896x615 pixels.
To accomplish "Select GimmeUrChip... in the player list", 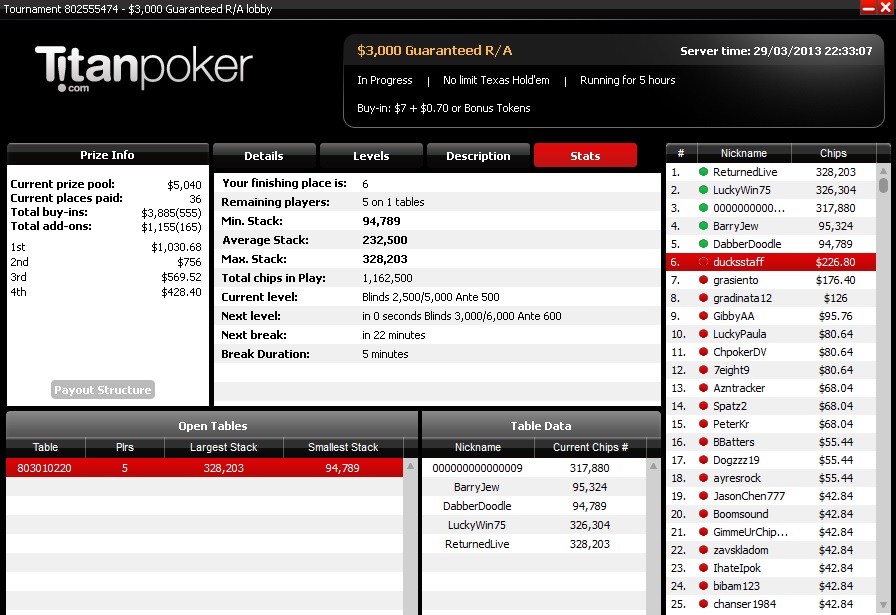I will [x=771, y=532].
